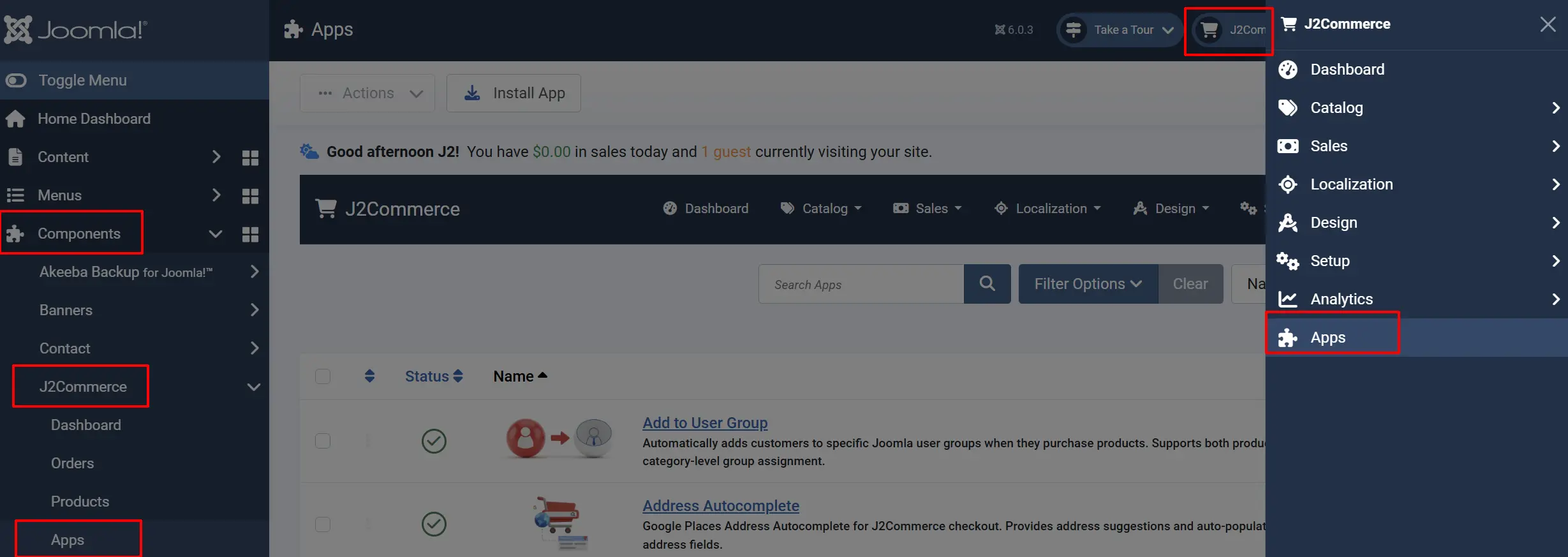Open Banners in the Components menu
Screen dimensions: 1568x557
(66, 310)
